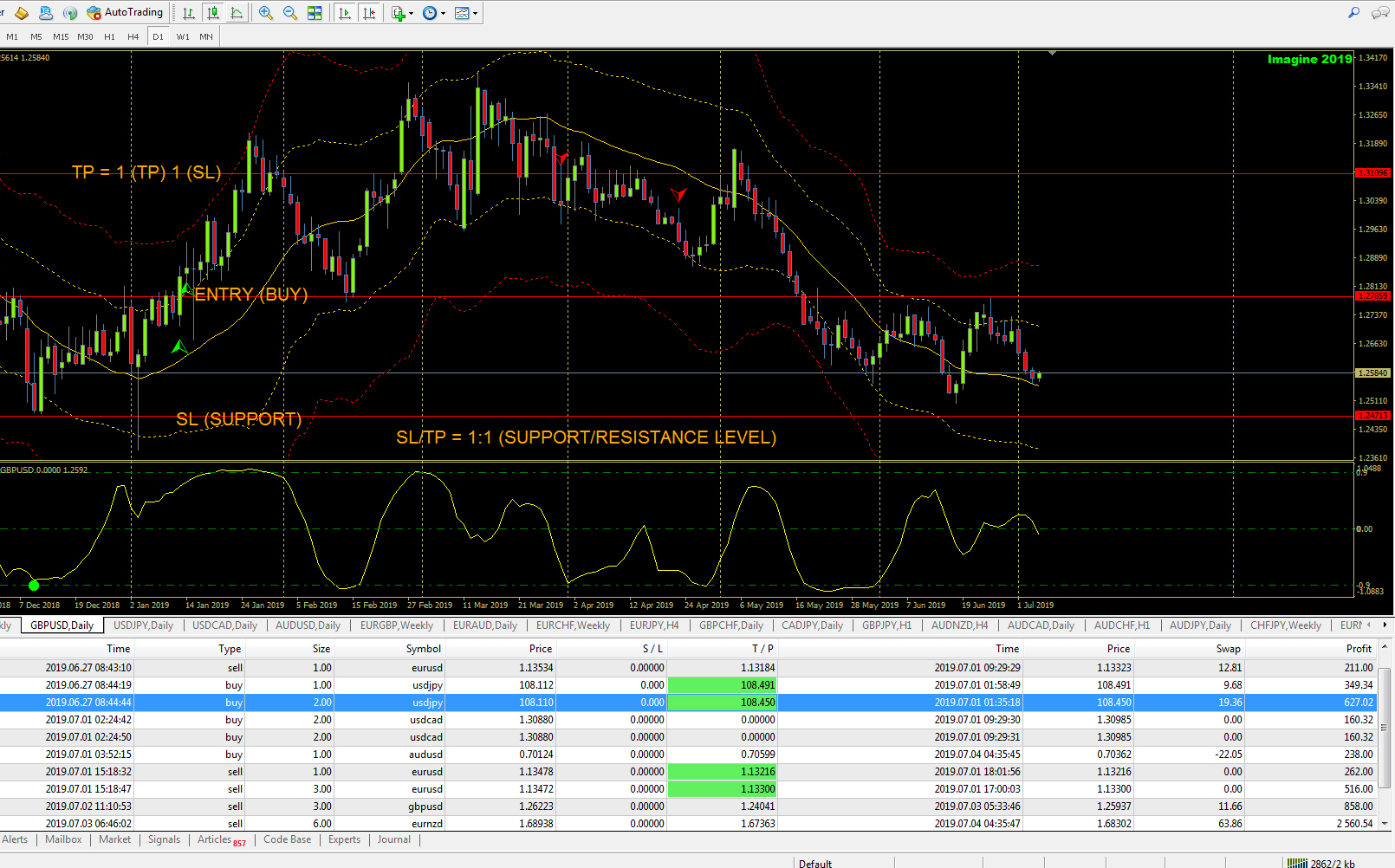Open the search magnifier icon

tap(1353, 12)
